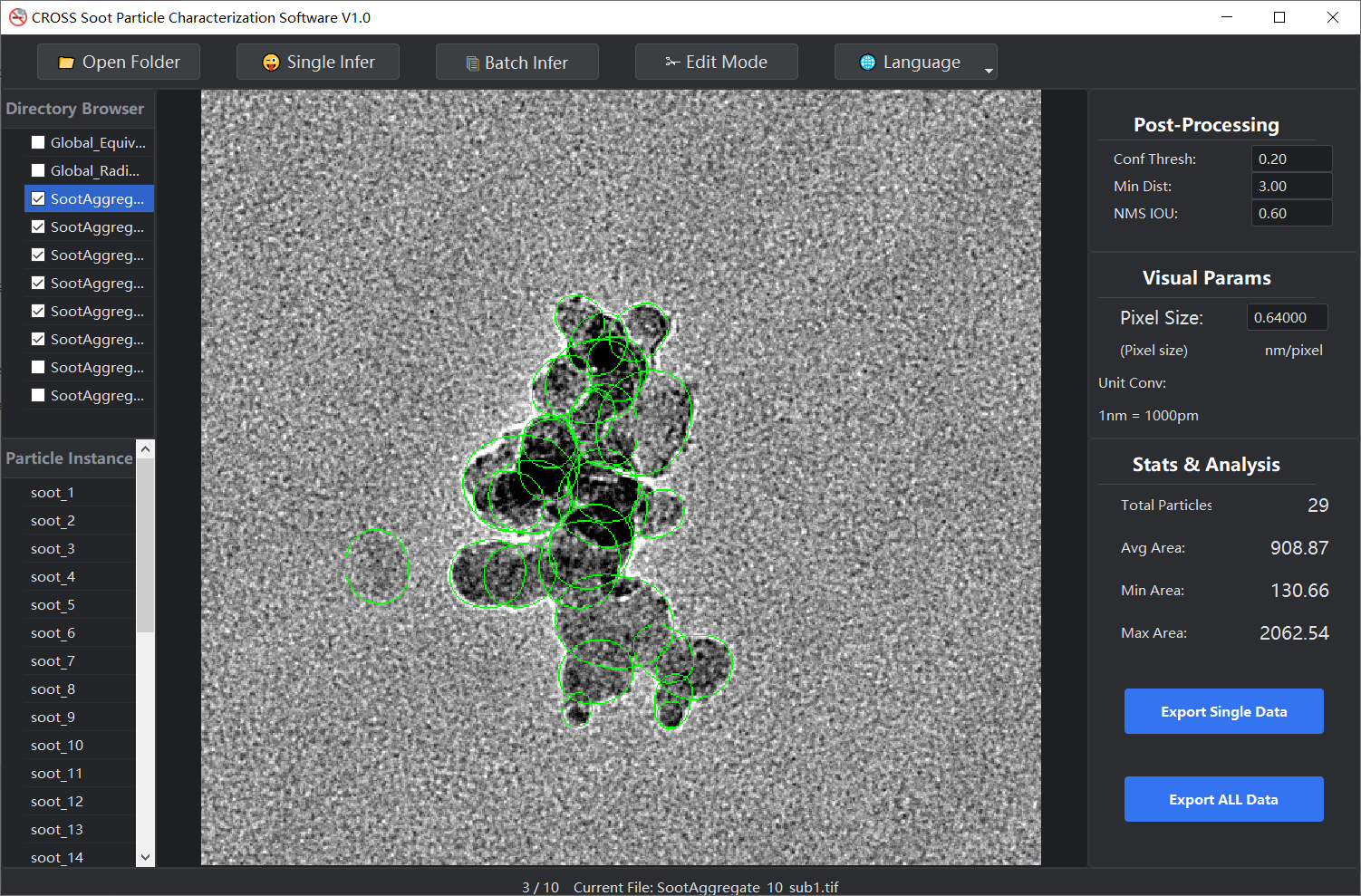The width and height of the screenshot is (1361, 896).
Task: Click the 1nm = 1000pm conversion text
Action: point(1148,416)
